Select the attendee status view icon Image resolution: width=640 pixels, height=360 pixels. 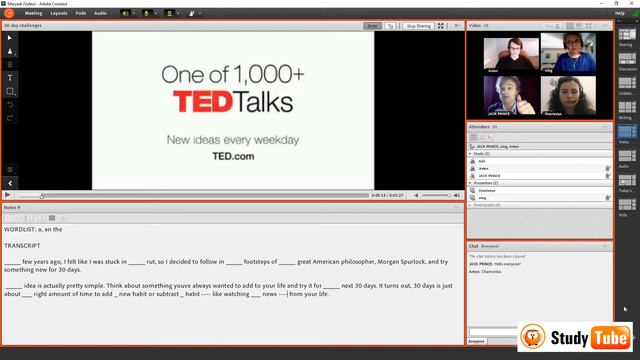pos(490,138)
